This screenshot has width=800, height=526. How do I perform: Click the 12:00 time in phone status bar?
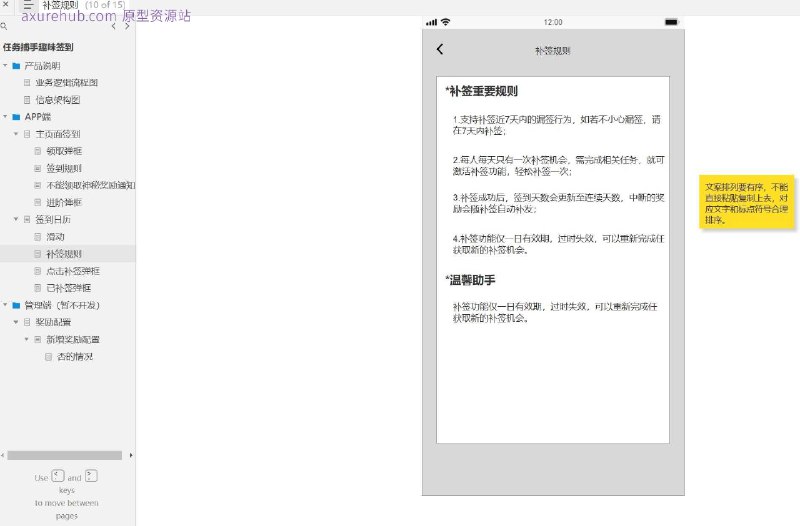pyautogui.click(x=553, y=22)
